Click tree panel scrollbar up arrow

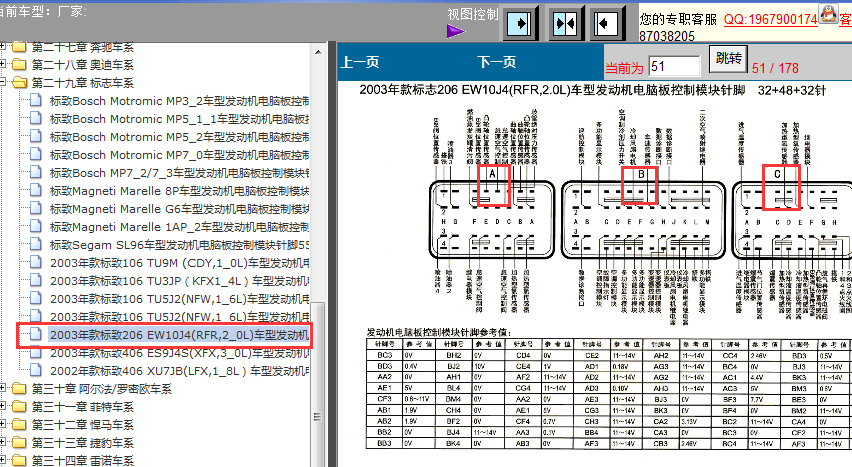(x=318, y=52)
